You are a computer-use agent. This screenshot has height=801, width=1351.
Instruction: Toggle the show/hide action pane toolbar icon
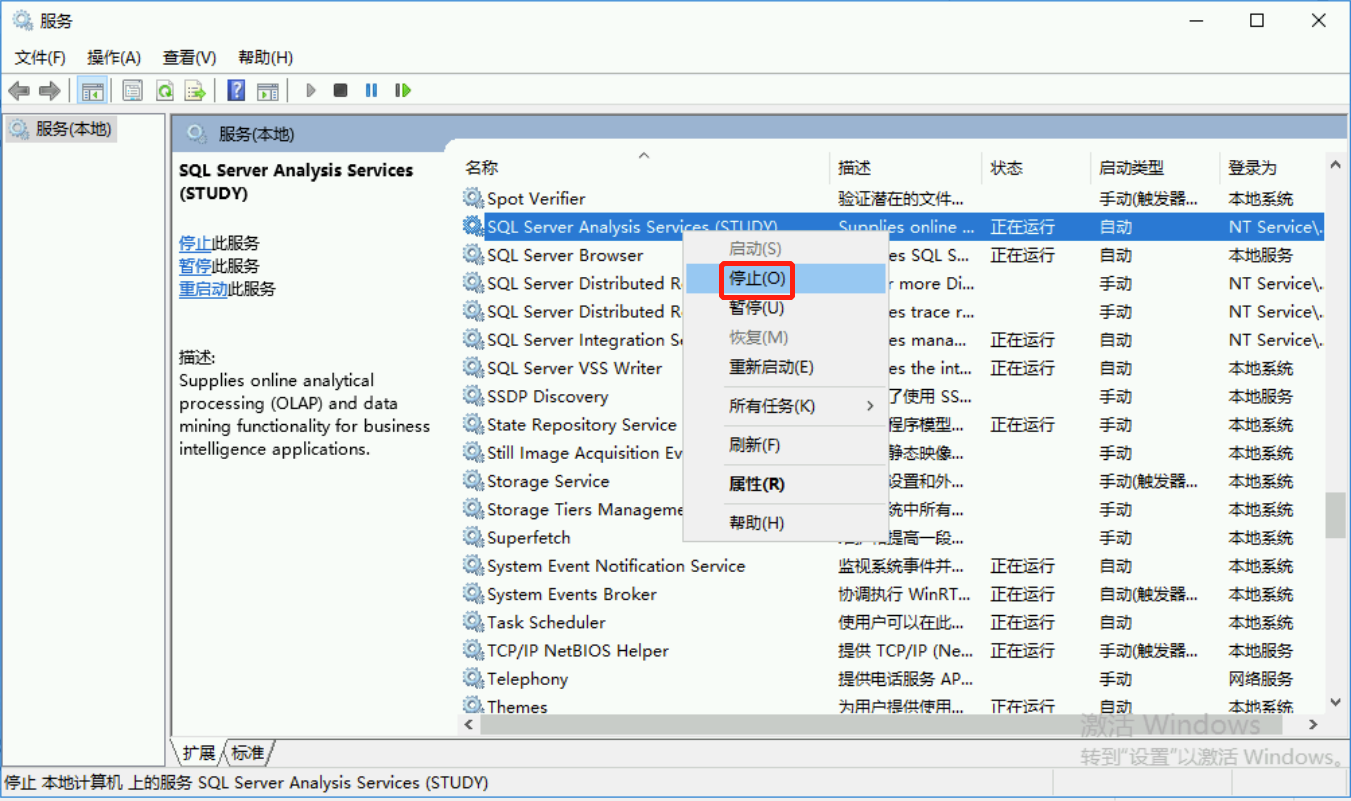267,91
